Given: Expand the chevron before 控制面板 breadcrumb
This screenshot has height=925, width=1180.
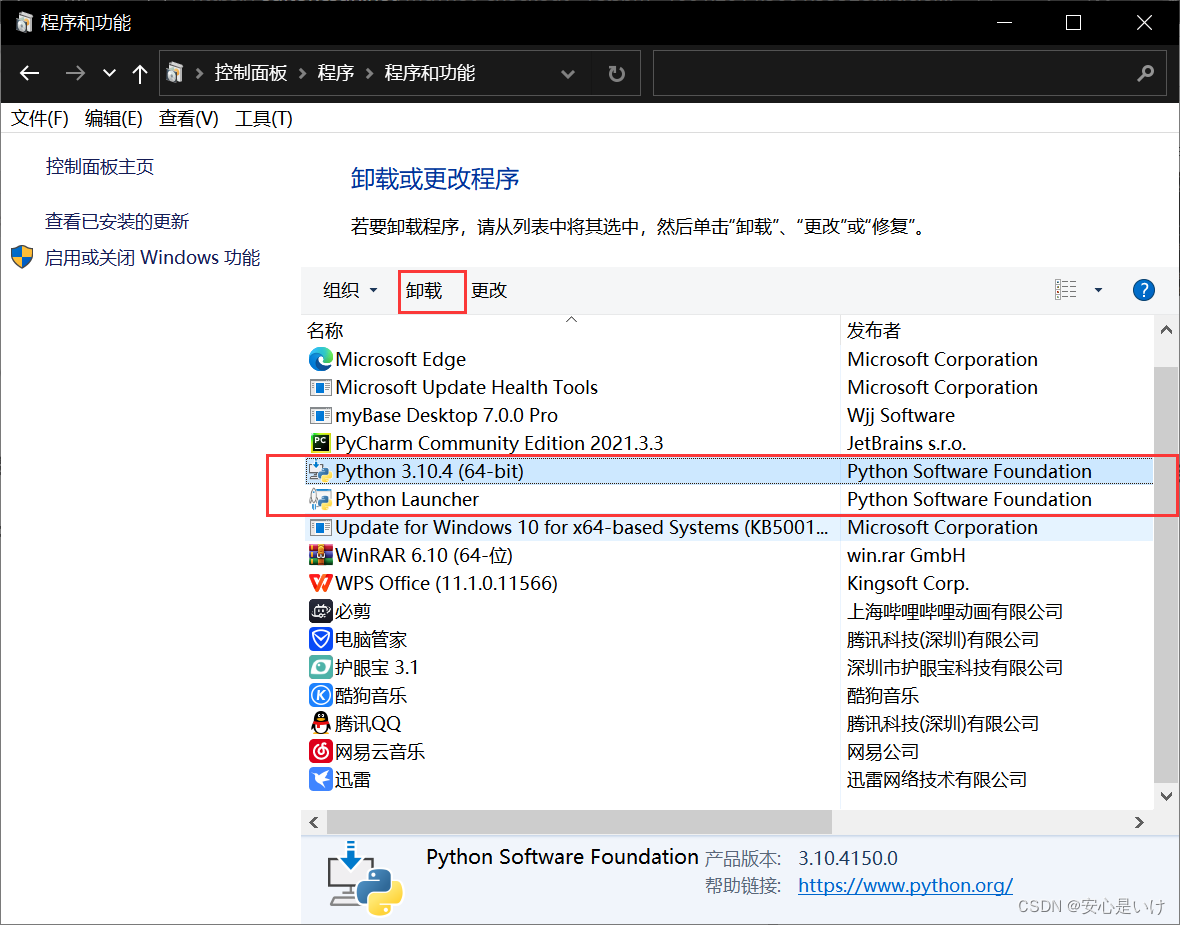Looking at the screenshot, I should coord(199,73).
